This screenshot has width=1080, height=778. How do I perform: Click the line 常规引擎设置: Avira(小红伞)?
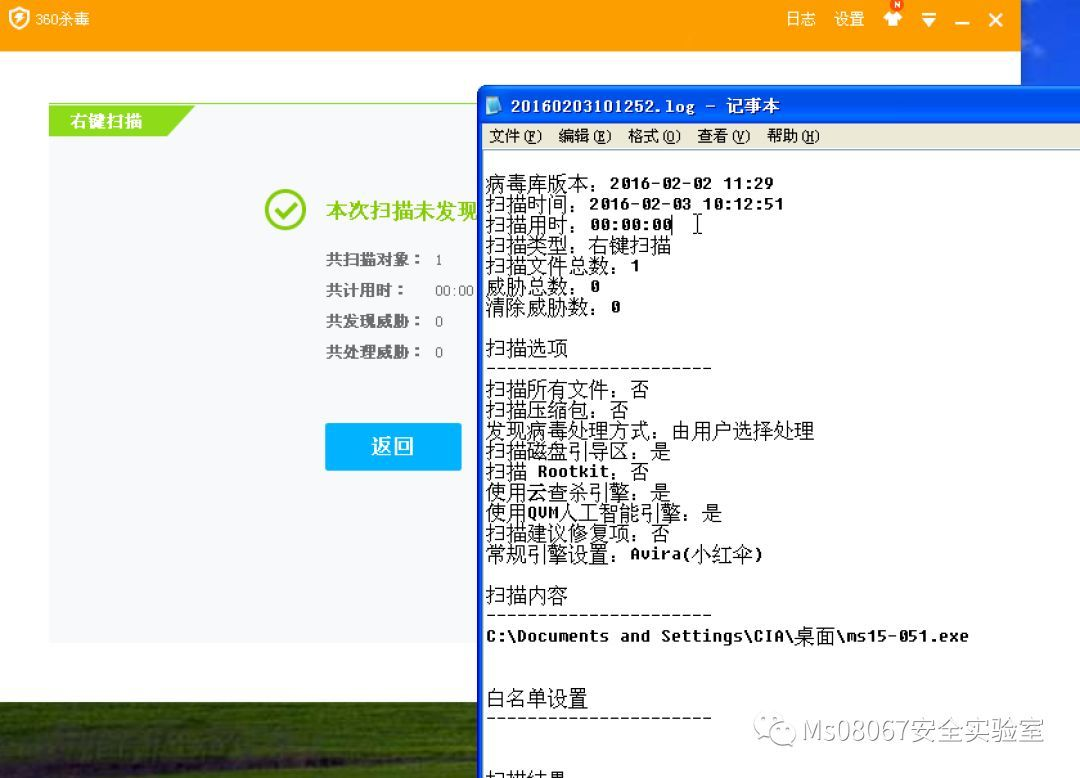(x=625, y=554)
